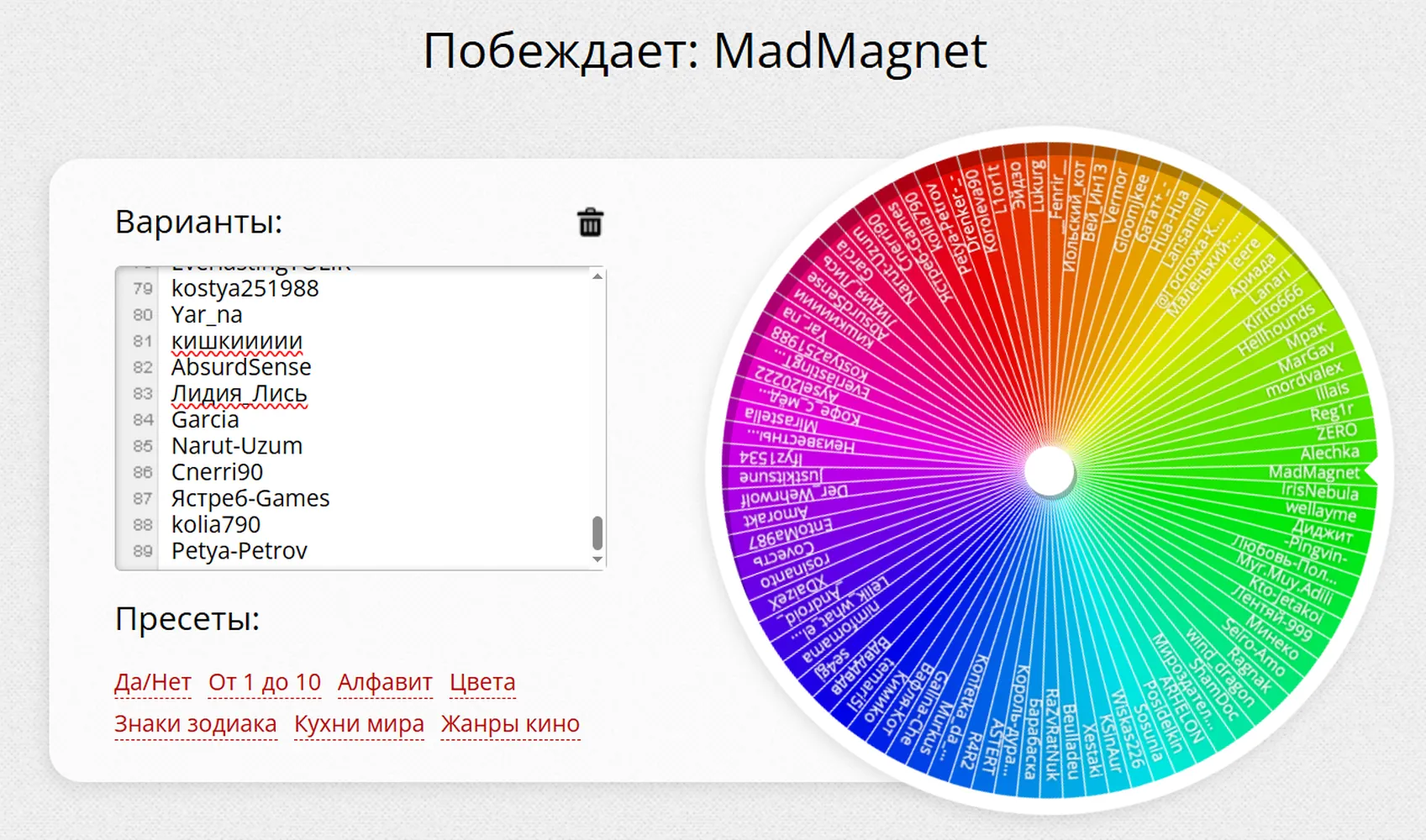Click list entry AbsurdSense
Image resolution: width=1426 pixels, height=840 pixels.
click(x=241, y=367)
